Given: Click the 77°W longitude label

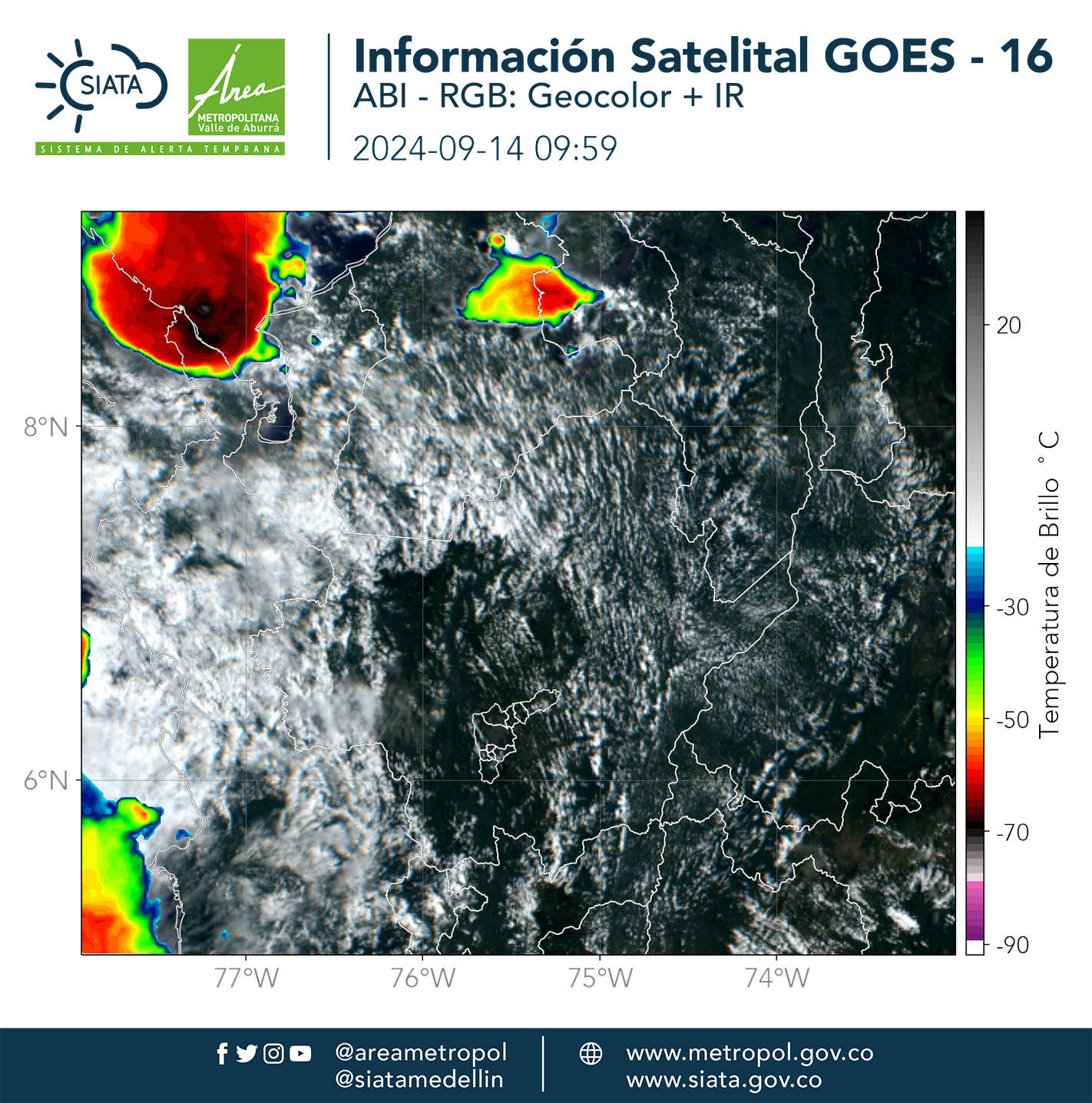Looking at the screenshot, I should [x=247, y=978].
